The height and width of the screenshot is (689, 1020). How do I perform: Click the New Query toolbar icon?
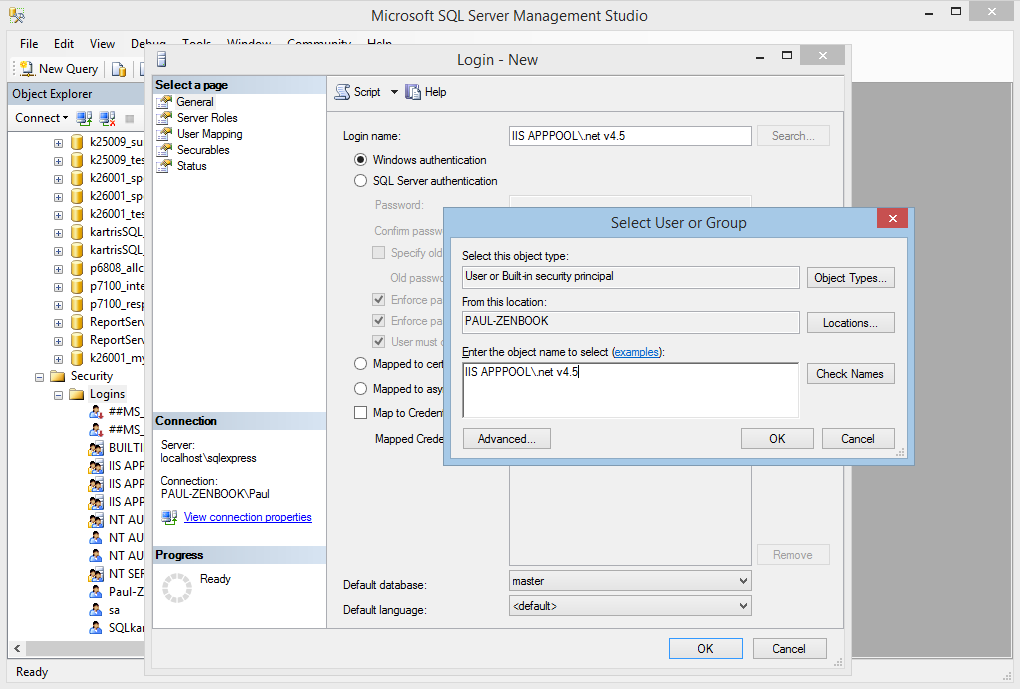pyautogui.click(x=27, y=69)
